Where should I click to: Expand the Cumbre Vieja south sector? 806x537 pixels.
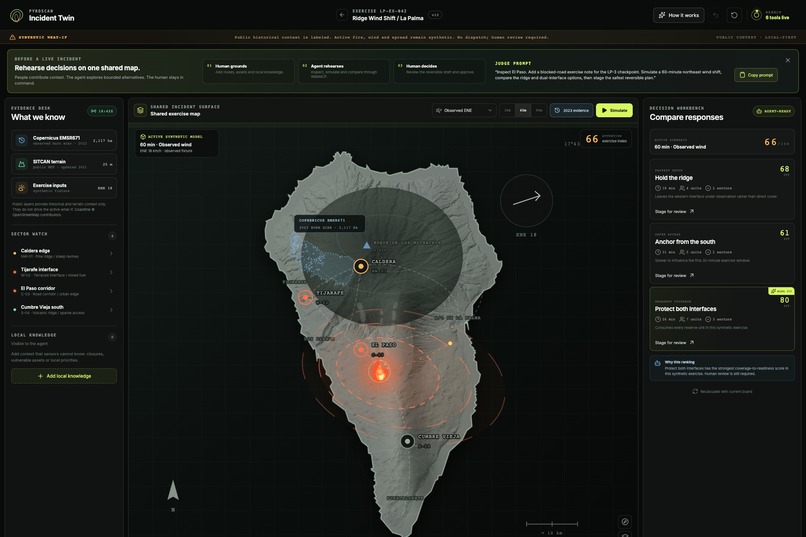pyautogui.click(x=64, y=309)
